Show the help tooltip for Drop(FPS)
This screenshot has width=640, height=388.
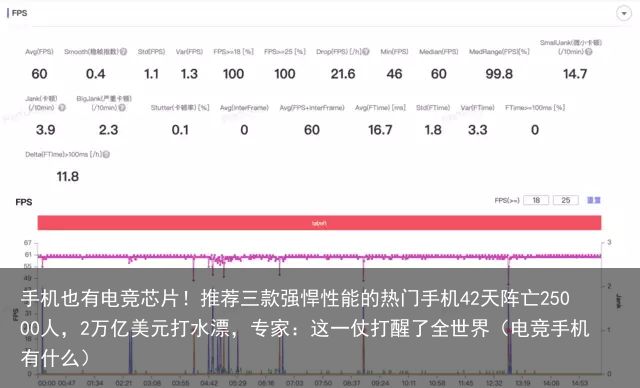click(x=366, y=52)
